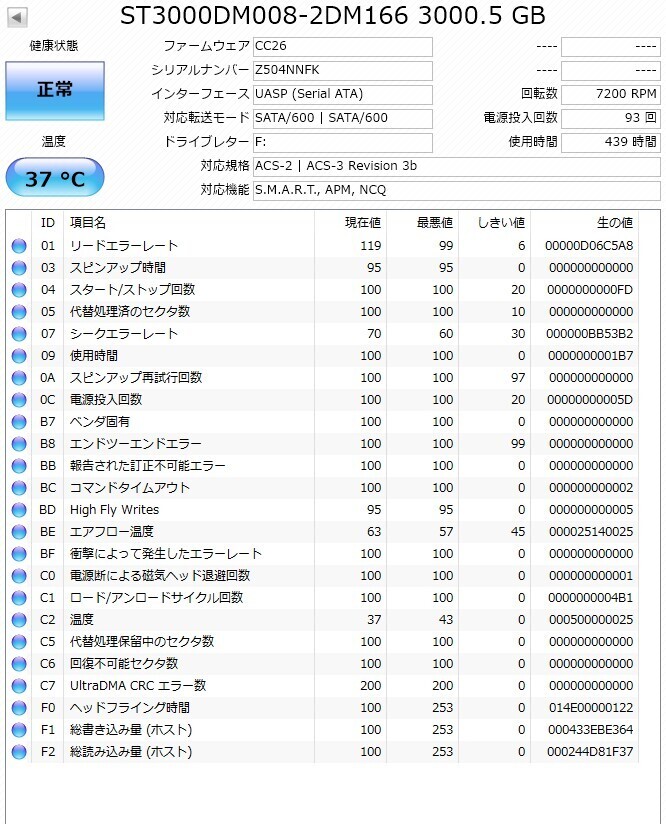Click status icon for High Fly Writes row
Screen dimensions: 666x824
tap(19, 510)
